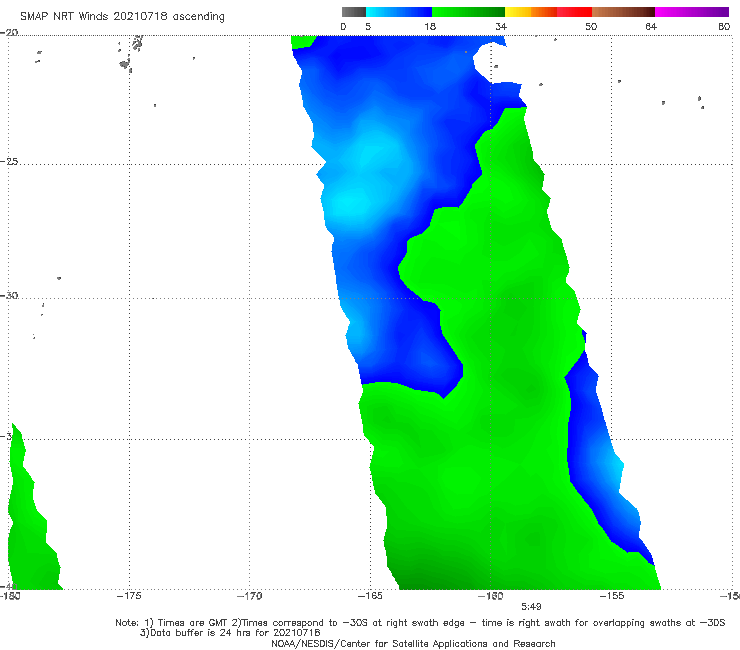Click the color bar label '5'

point(368,27)
